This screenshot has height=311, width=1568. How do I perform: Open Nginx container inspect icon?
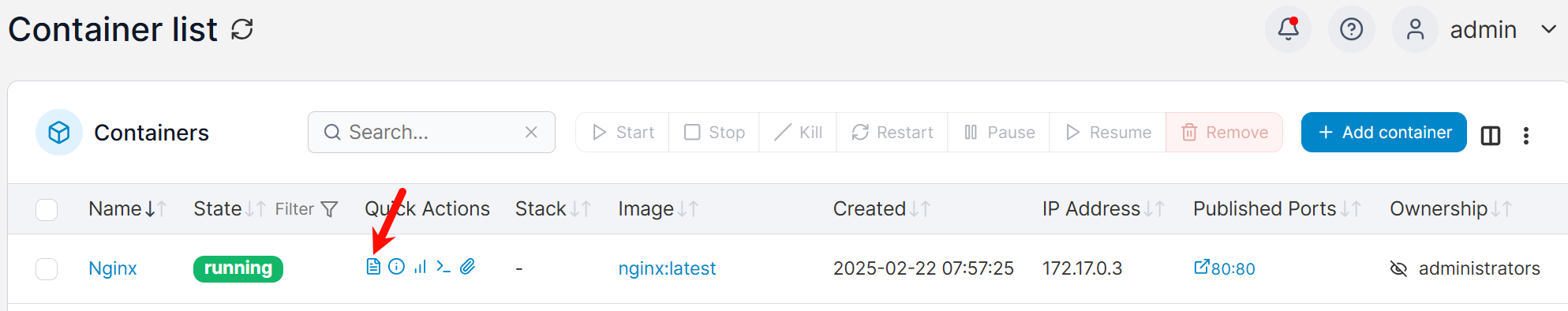point(397,267)
